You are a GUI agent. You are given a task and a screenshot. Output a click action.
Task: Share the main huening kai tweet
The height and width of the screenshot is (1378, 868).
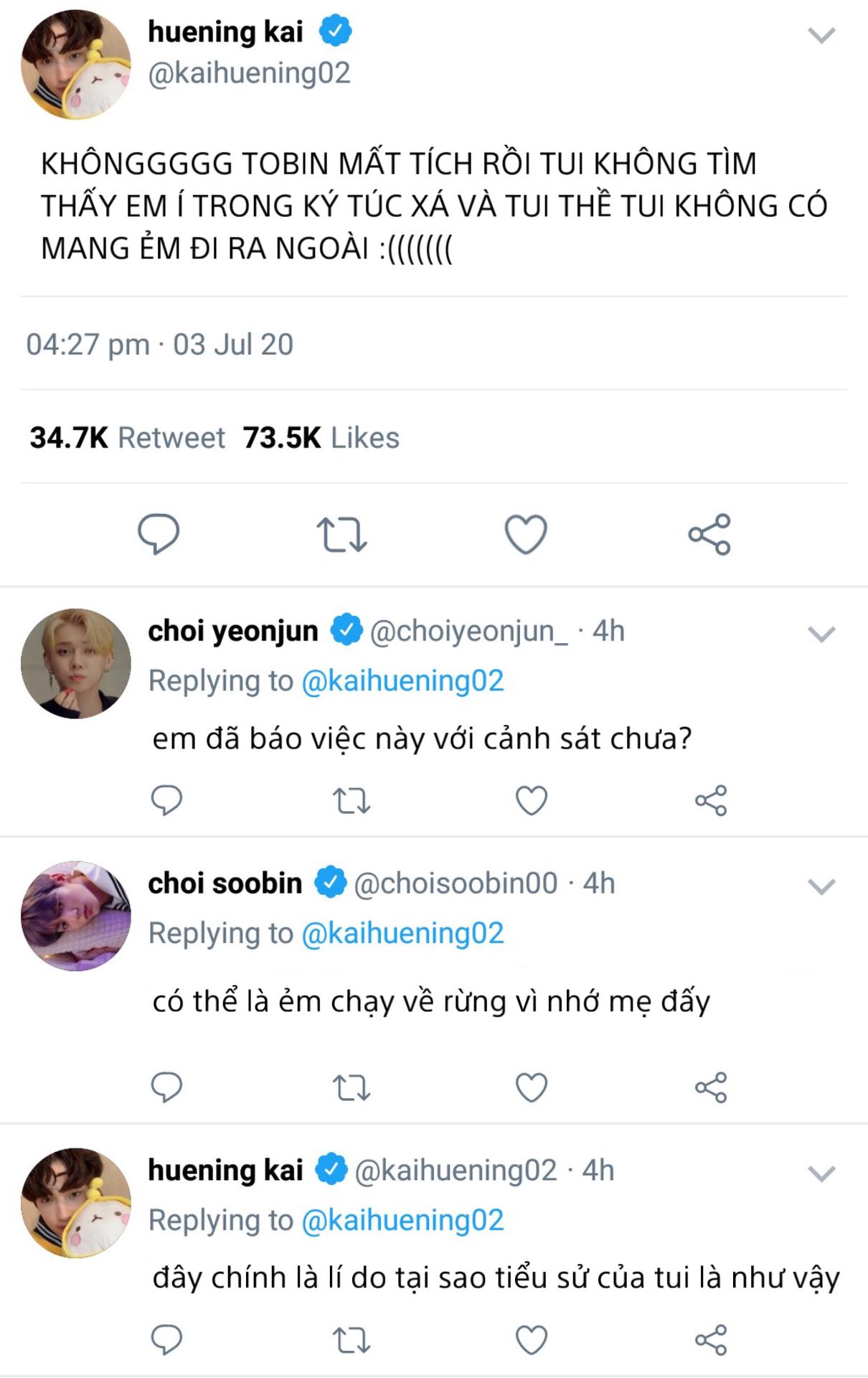[x=709, y=534]
